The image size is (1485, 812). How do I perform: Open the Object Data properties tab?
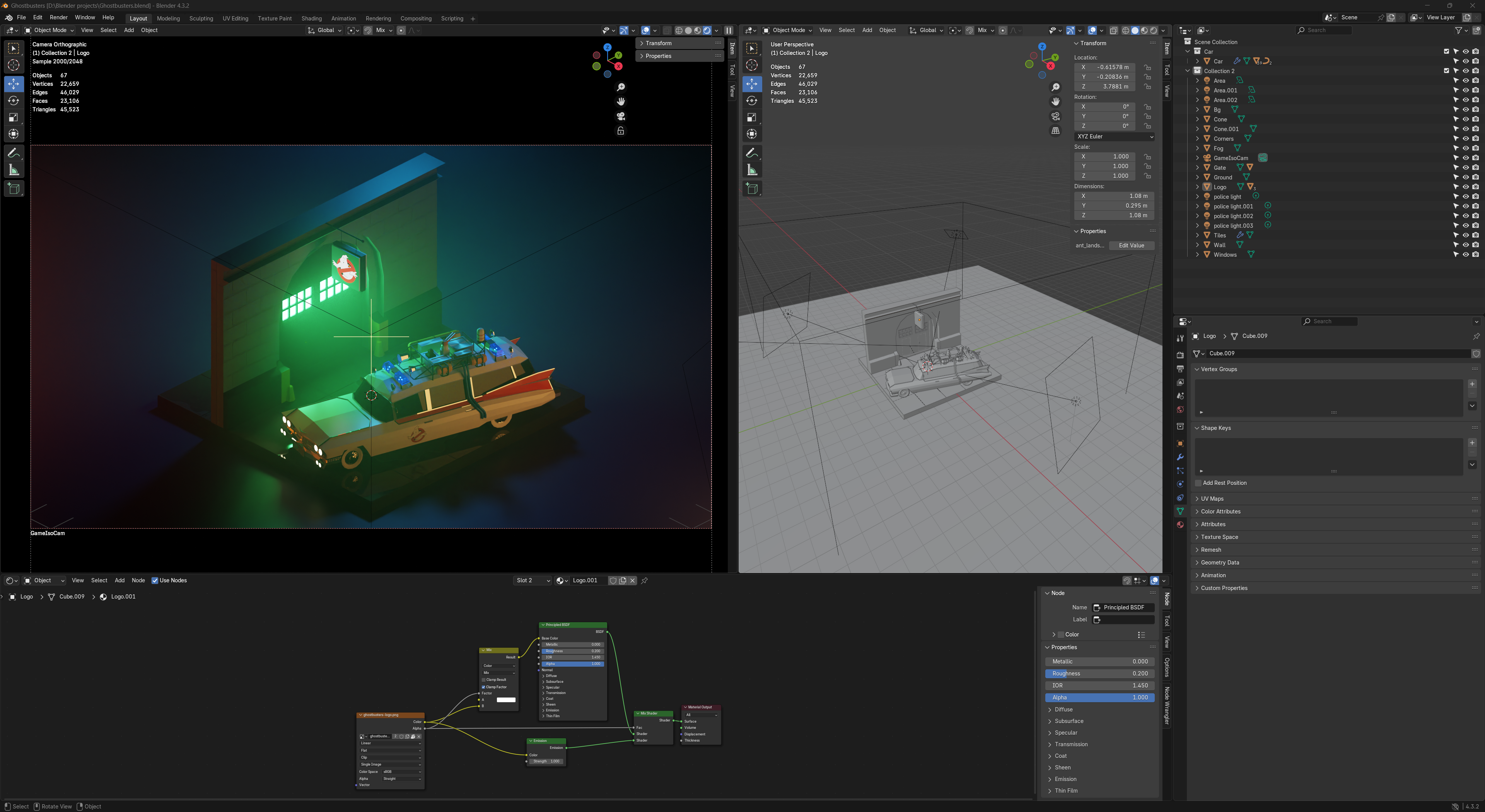tap(1180, 511)
